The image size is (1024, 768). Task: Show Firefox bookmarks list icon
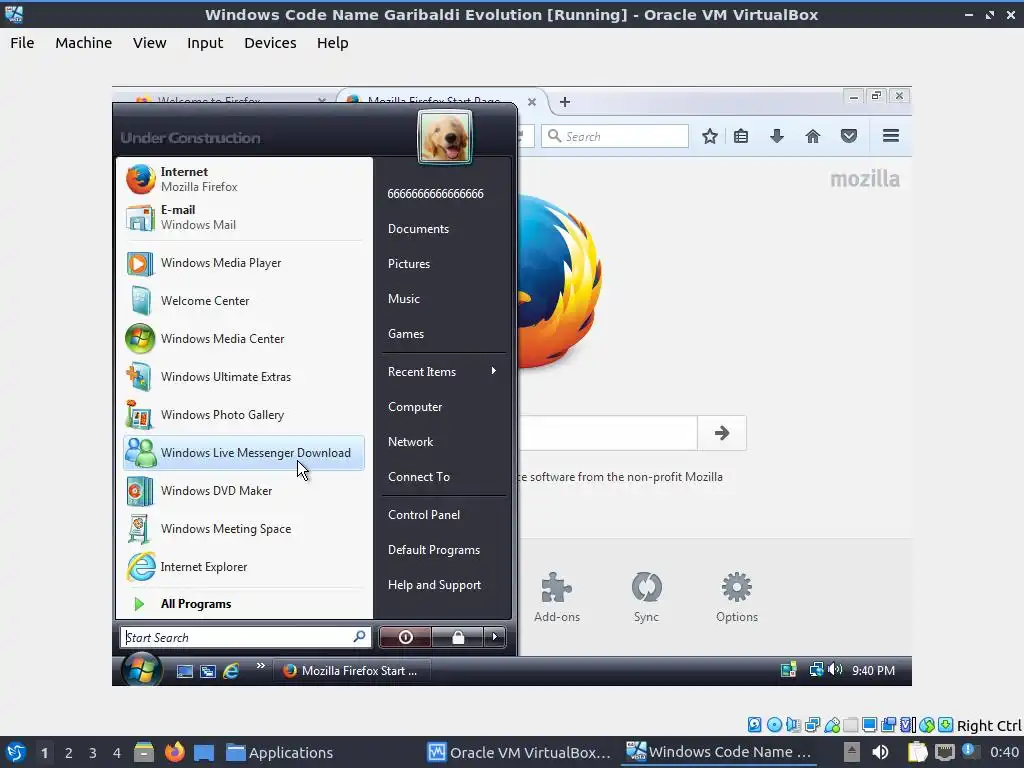741,136
